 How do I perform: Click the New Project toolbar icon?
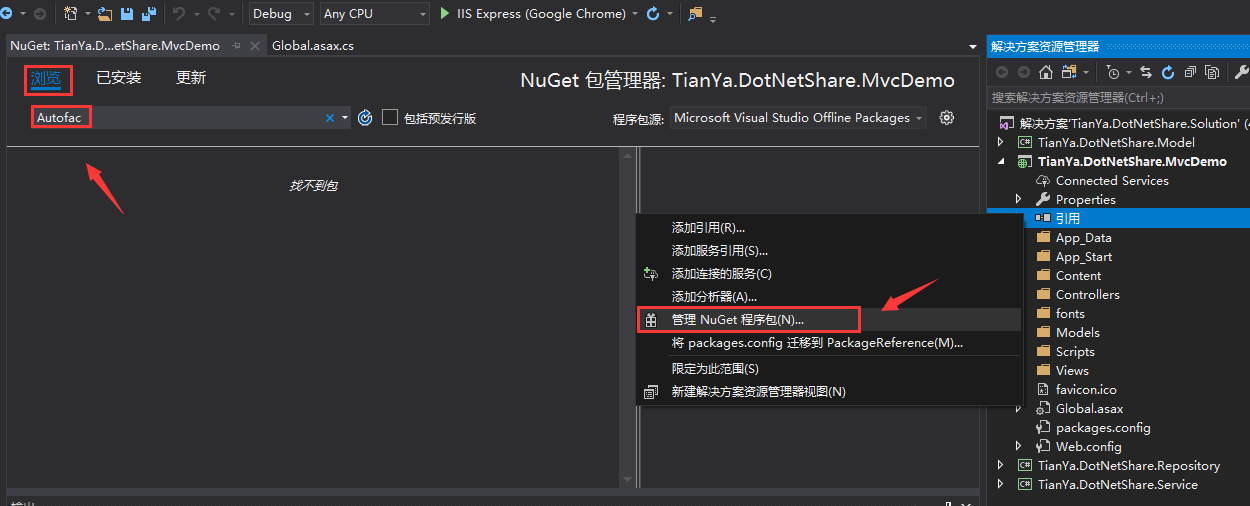pos(71,14)
